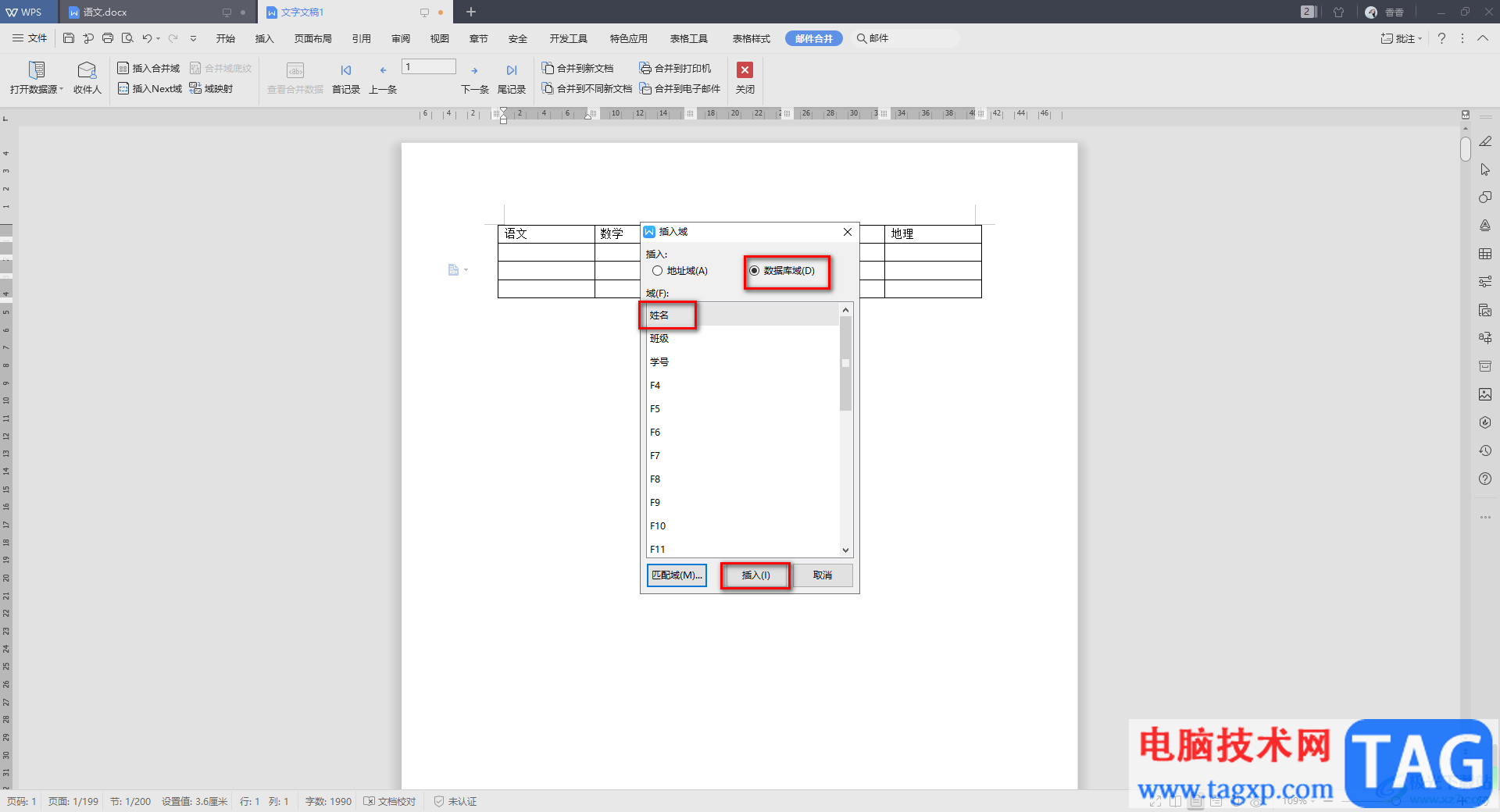Switch to the 语文.docx document tab

(105, 12)
